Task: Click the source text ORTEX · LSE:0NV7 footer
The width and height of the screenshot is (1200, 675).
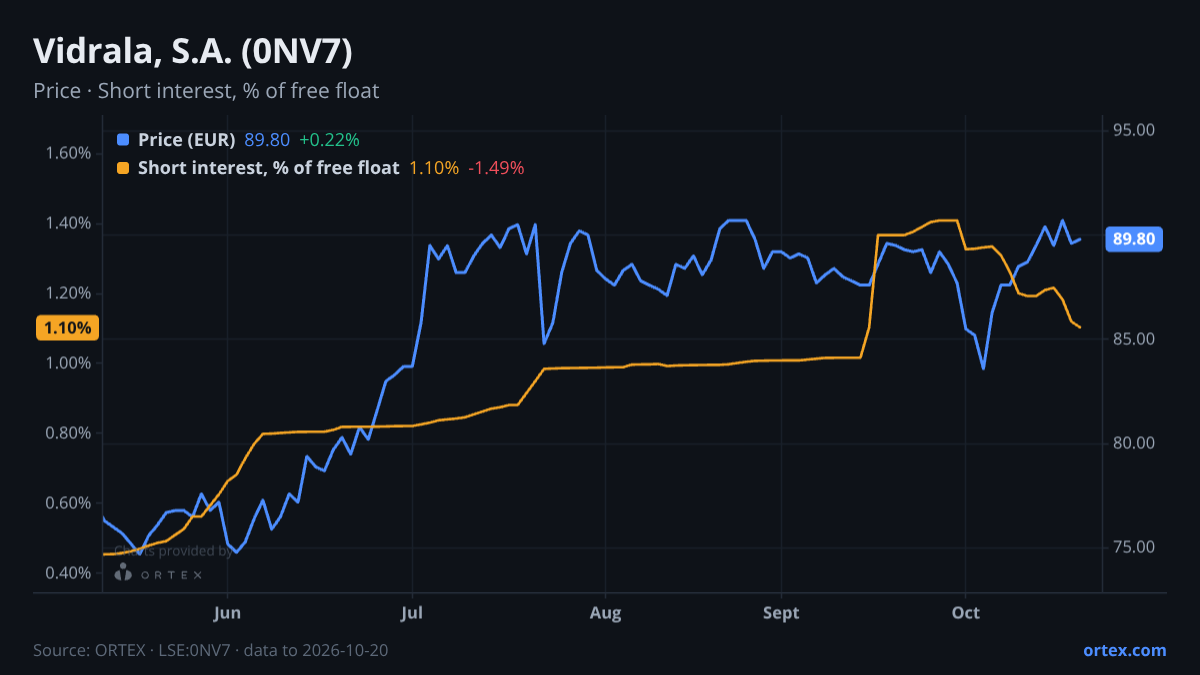Action: 210,650
